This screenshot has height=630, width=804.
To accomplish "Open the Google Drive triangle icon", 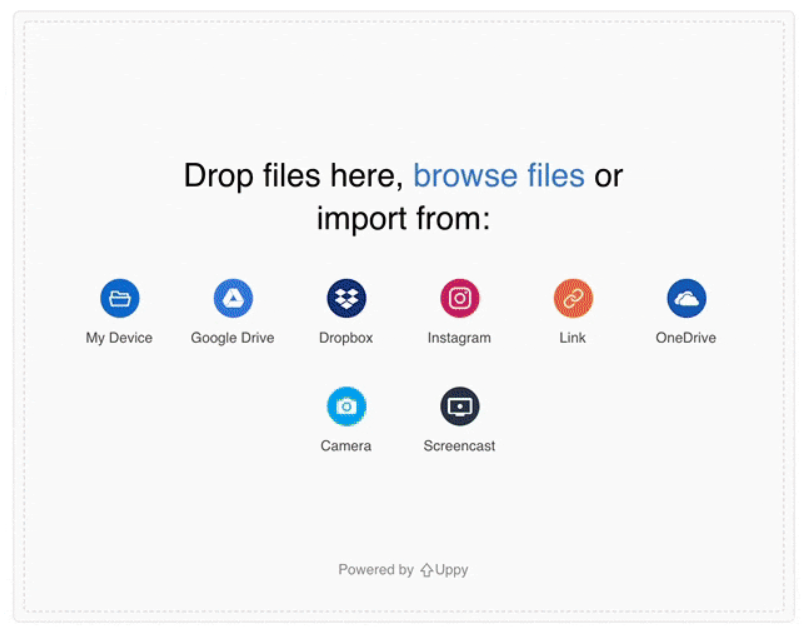I will point(233,298).
